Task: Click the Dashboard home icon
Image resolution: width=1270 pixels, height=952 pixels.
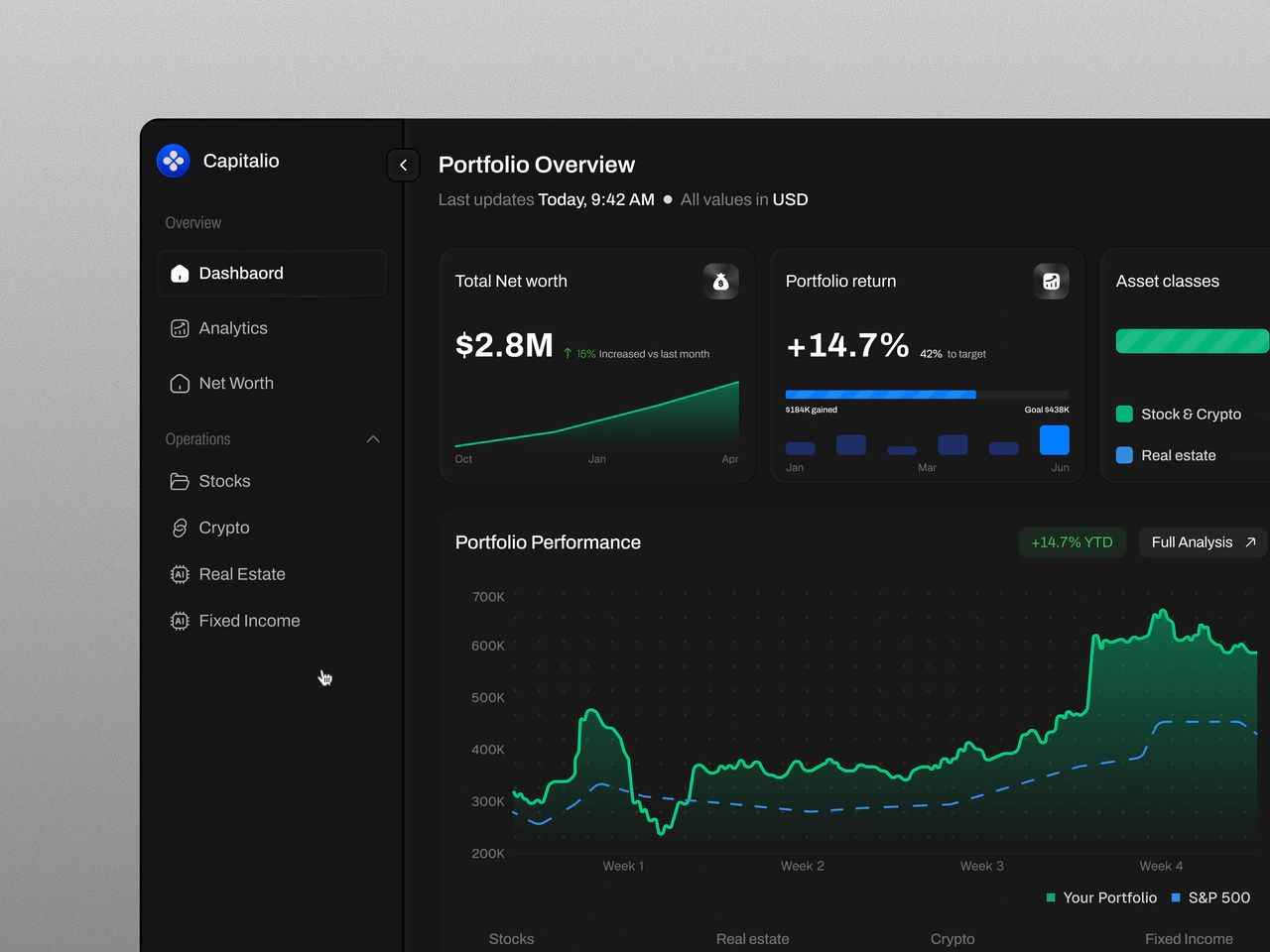Action: point(180,274)
